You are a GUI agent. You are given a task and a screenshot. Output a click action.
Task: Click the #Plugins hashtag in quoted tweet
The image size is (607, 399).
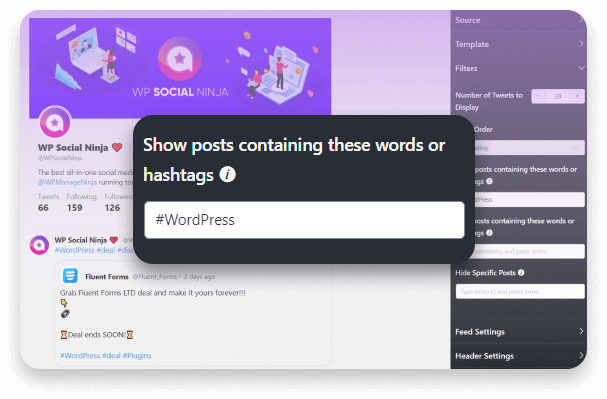click(x=137, y=356)
